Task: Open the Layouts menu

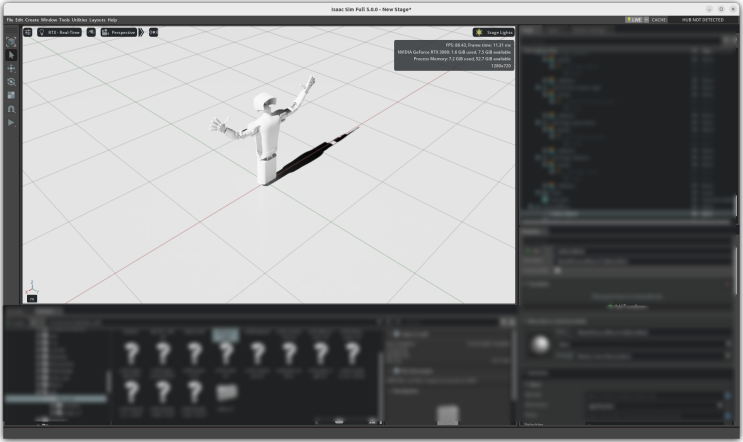Action: 97,20
